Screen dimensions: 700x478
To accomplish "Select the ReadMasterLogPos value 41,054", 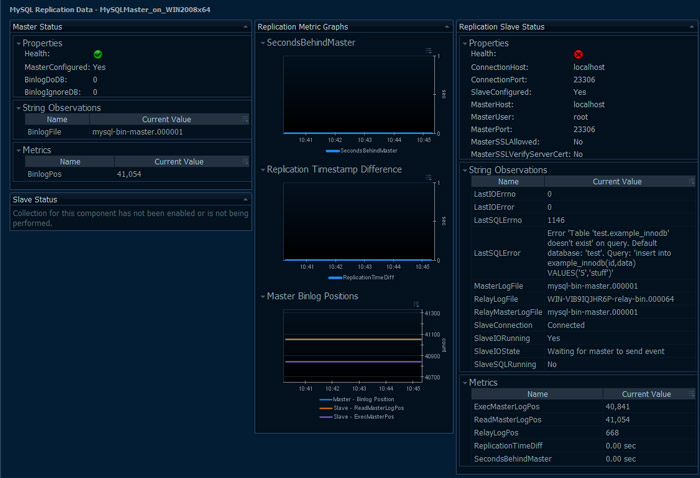I will point(617,420).
